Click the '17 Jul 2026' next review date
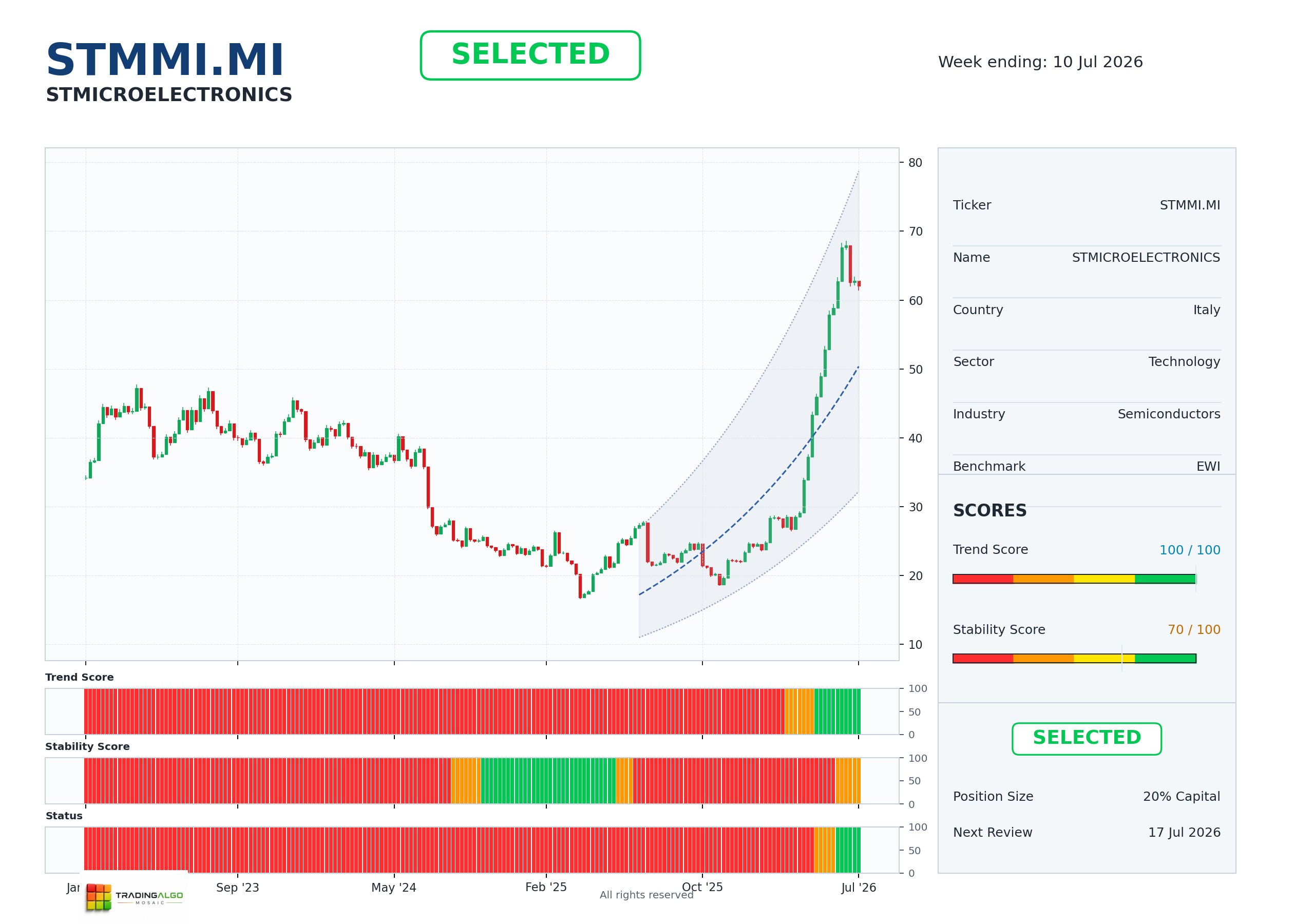1294x924 pixels. 1184,833
